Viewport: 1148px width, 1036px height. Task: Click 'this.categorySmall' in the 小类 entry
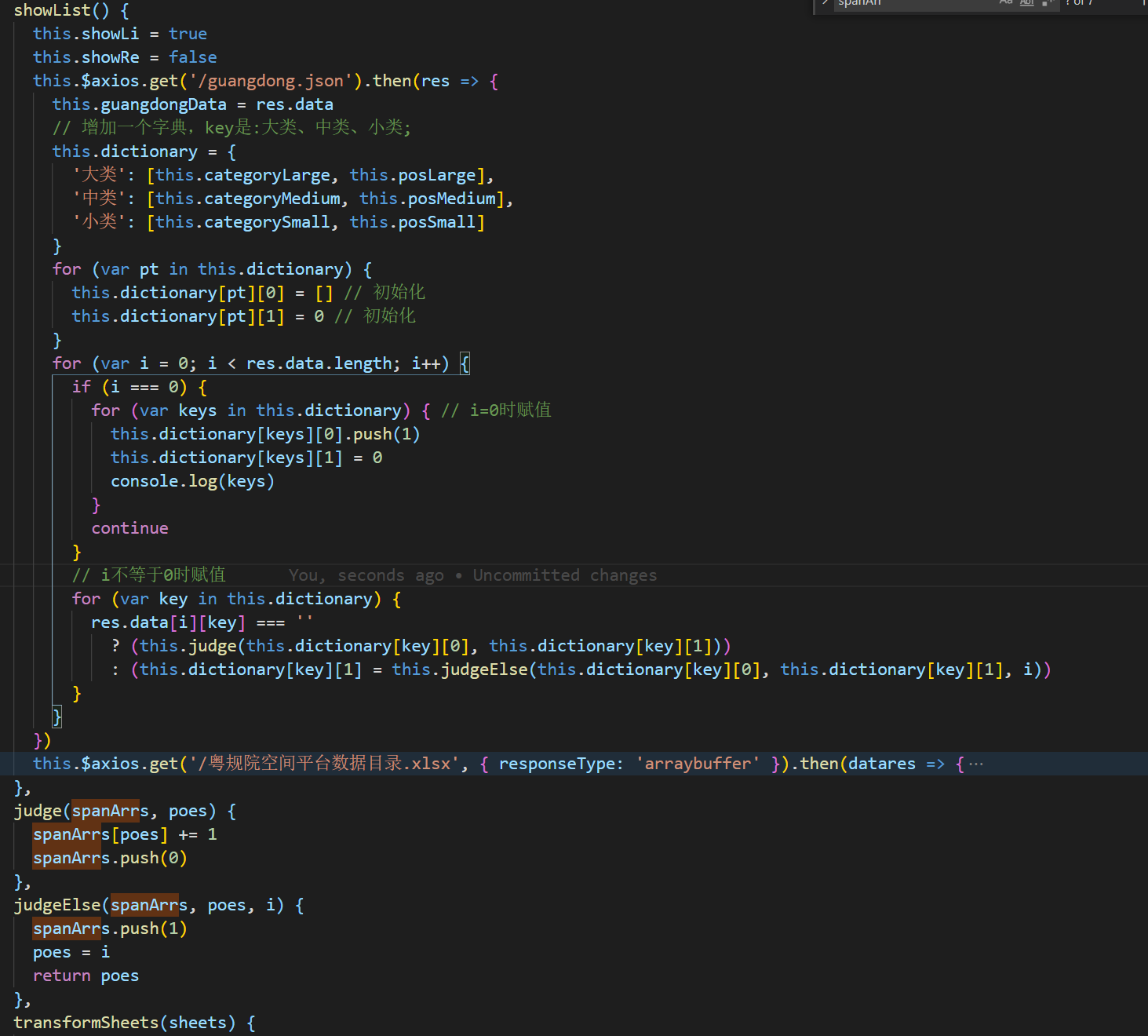pos(243,222)
